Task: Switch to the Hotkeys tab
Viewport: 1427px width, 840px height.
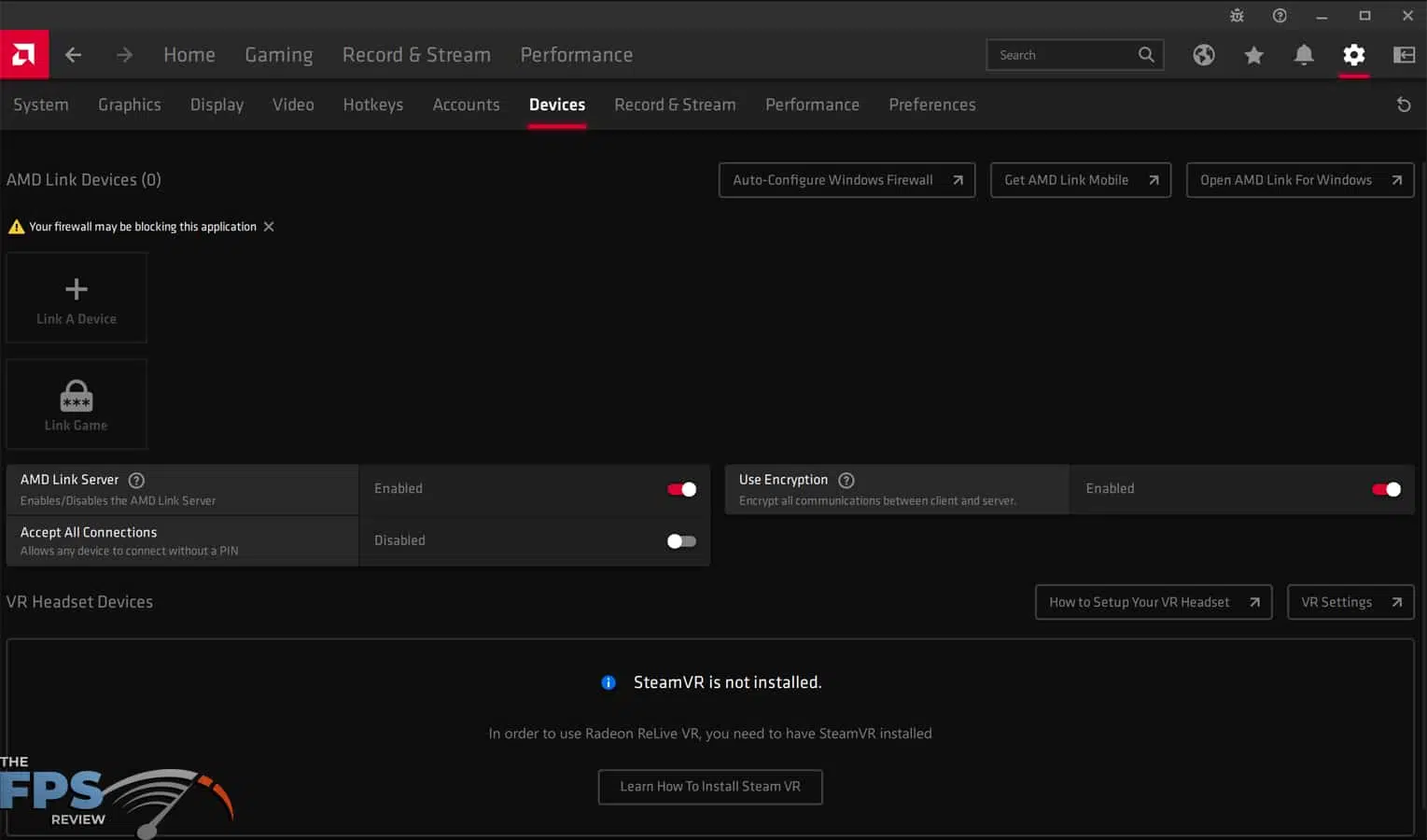Action: pos(373,105)
